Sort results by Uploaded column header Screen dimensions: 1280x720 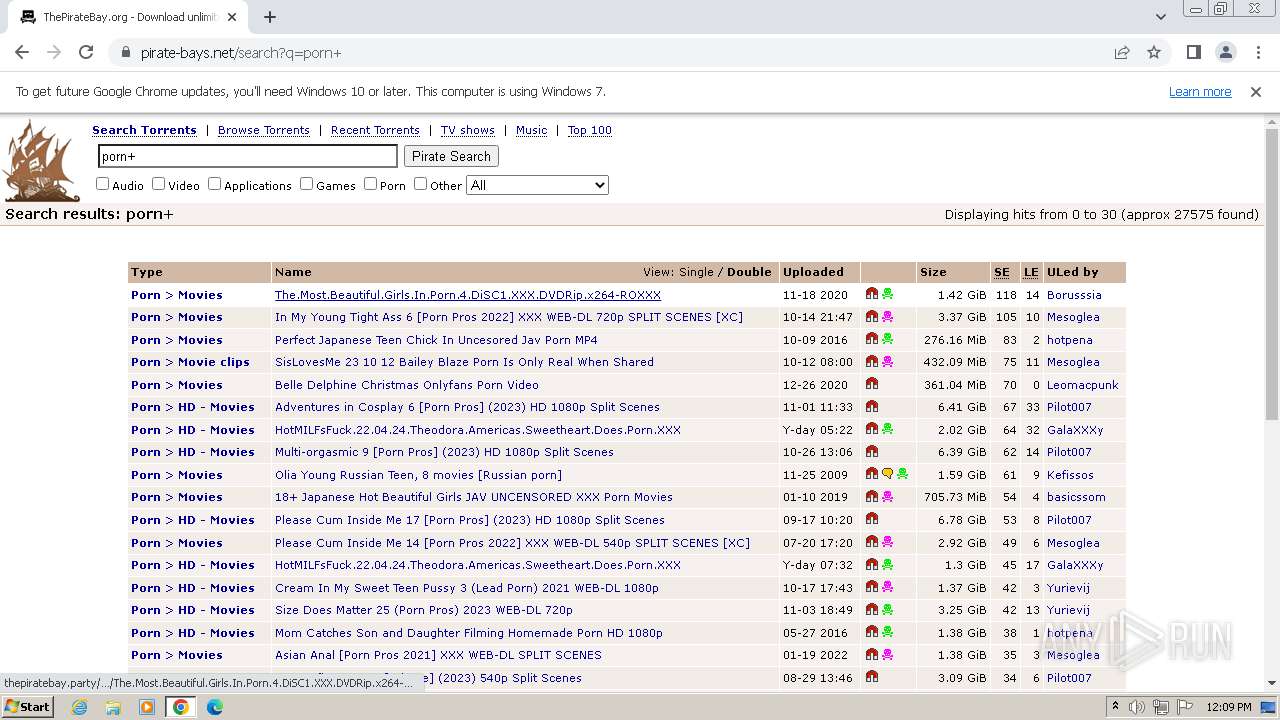(813, 272)
